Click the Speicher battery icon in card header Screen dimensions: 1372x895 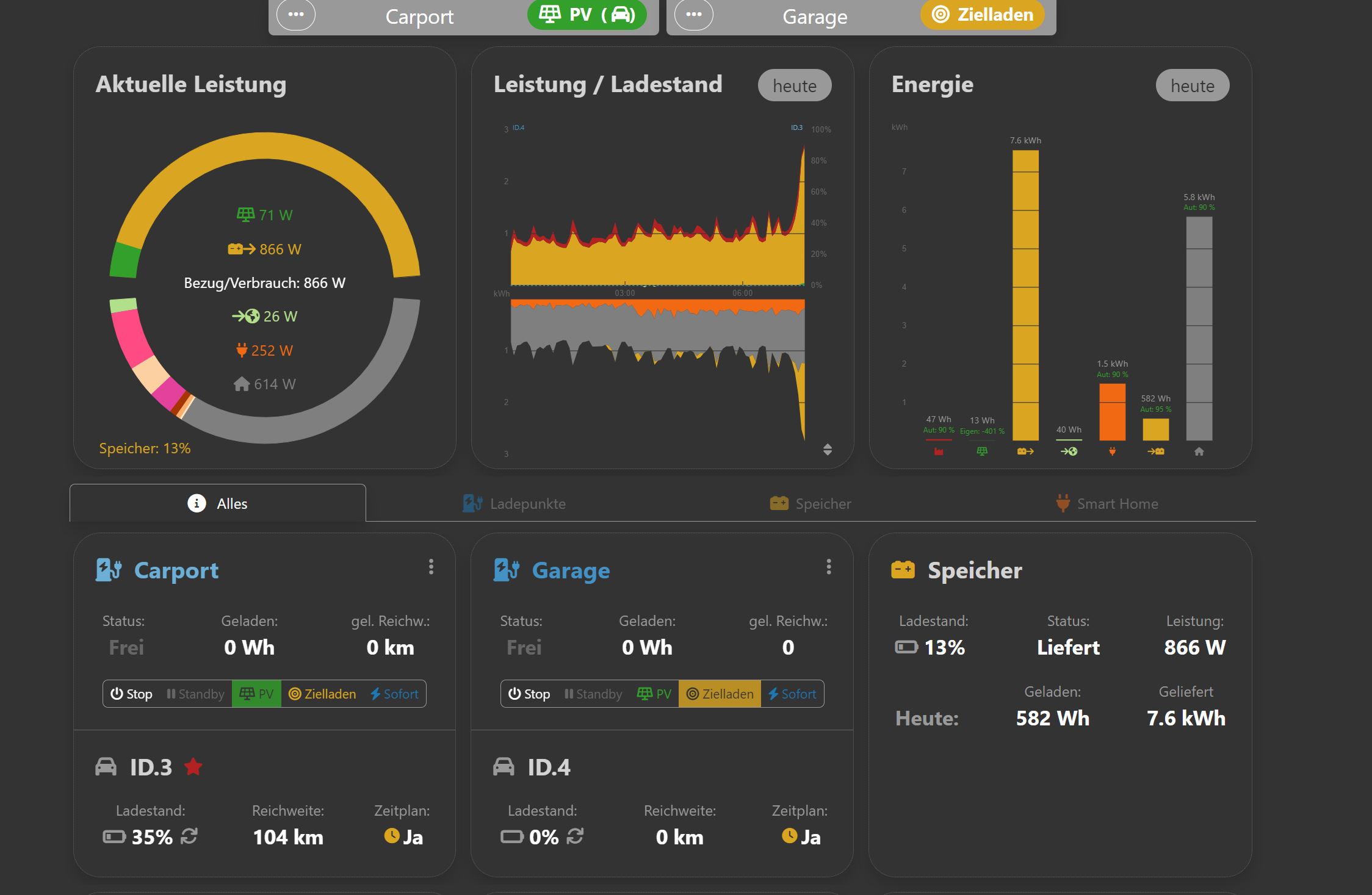coord(903,570)
